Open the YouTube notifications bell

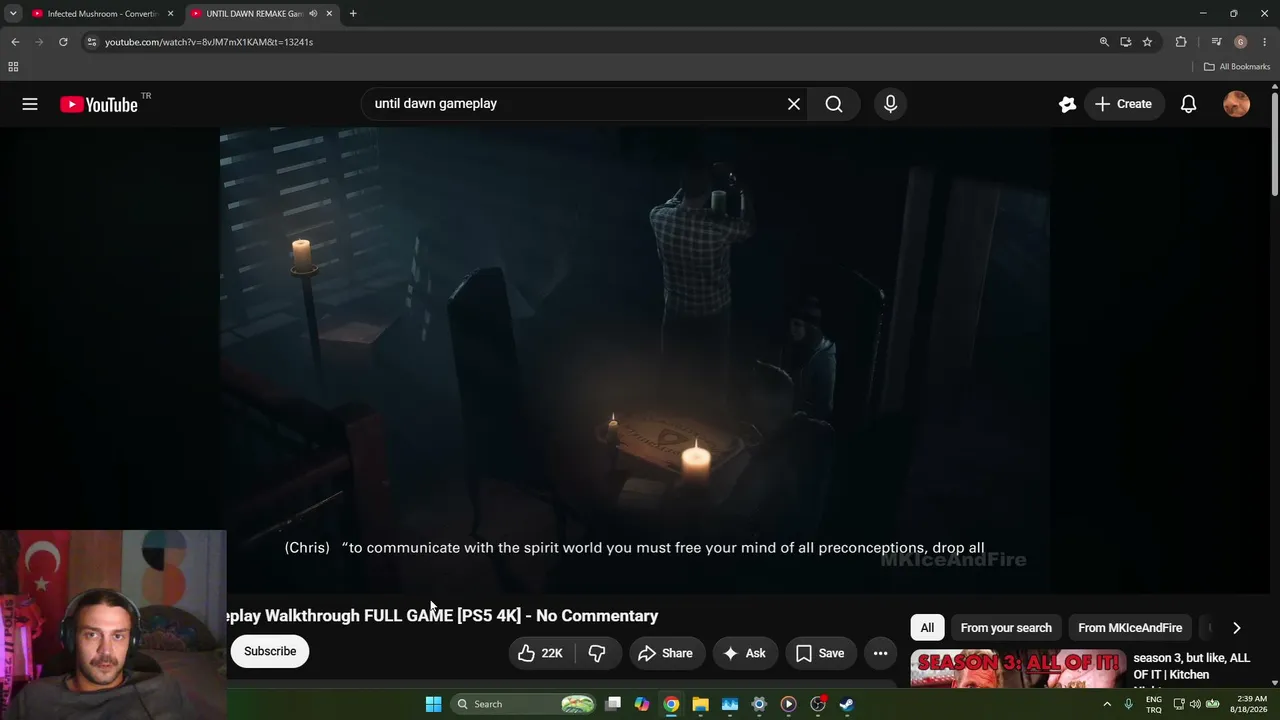1188,104
